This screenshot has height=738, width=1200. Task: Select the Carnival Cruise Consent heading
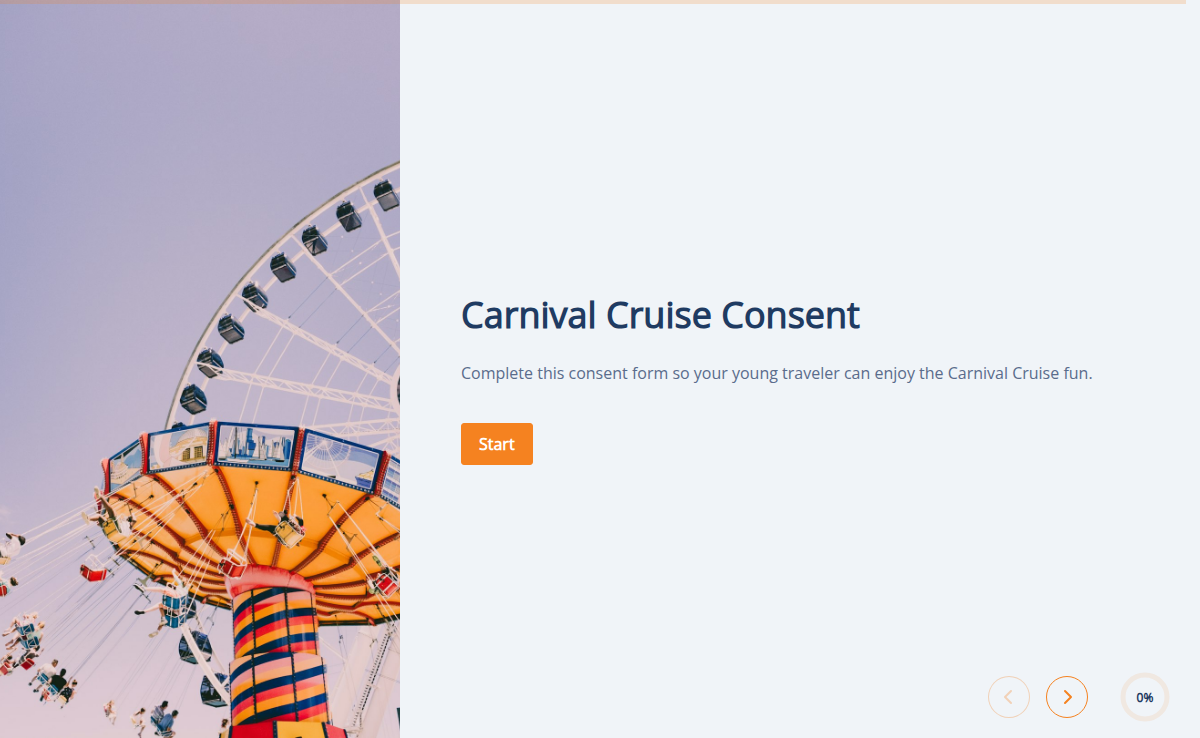click(x=660, y=315)
